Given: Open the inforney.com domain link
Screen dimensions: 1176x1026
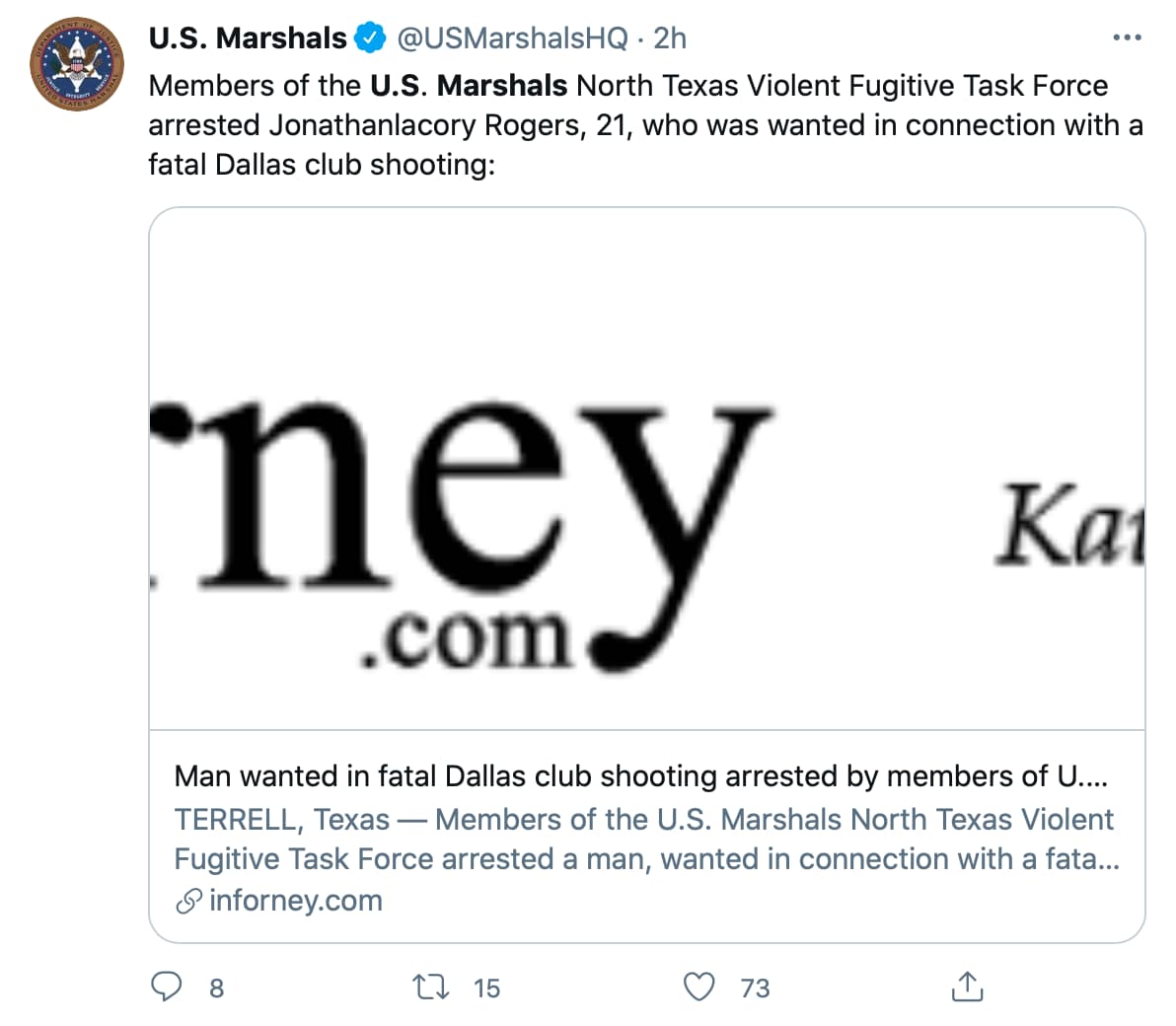Looking at the screenshot, I should point(295,901).
